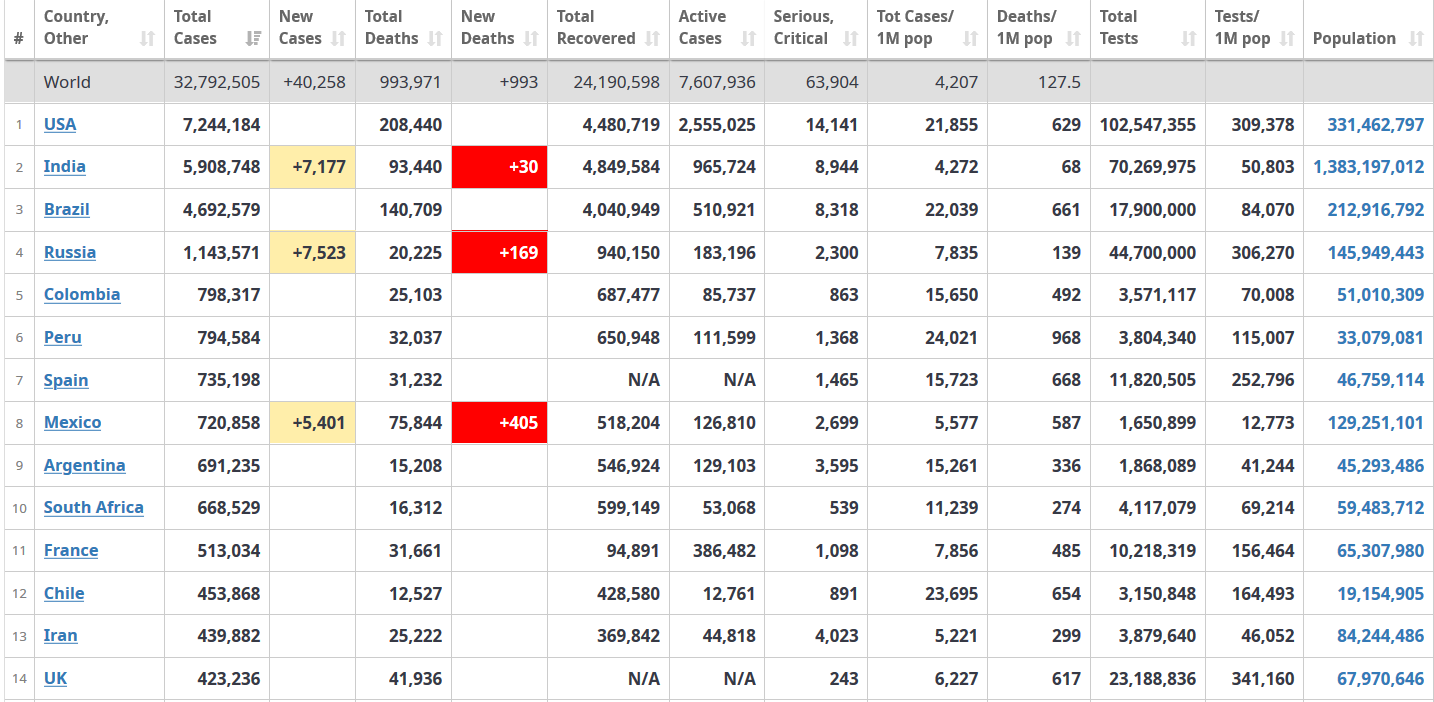Sort by Population column arrows

tap(1415, 39)
